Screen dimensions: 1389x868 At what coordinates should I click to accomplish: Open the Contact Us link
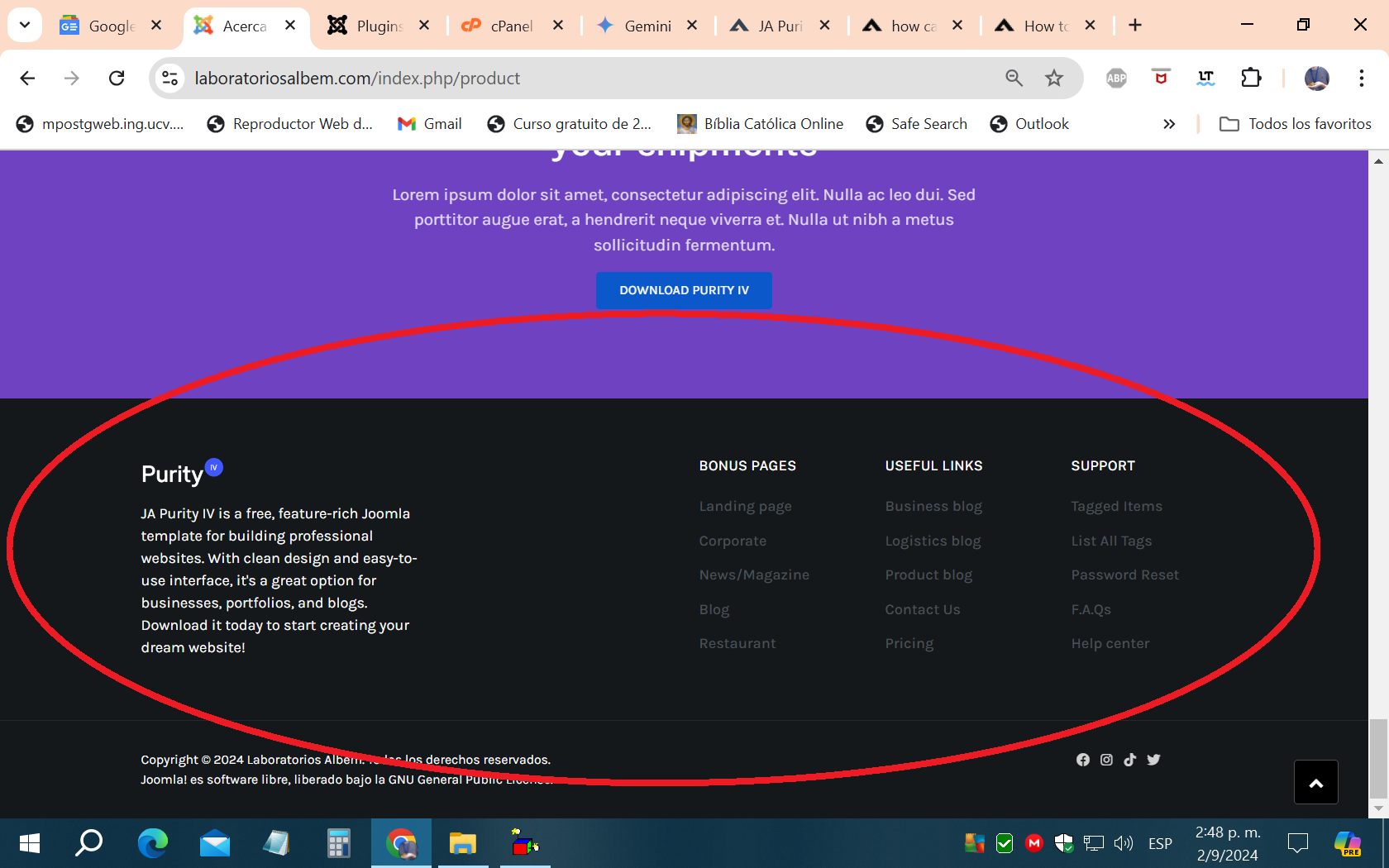click(x=923, y=609)
